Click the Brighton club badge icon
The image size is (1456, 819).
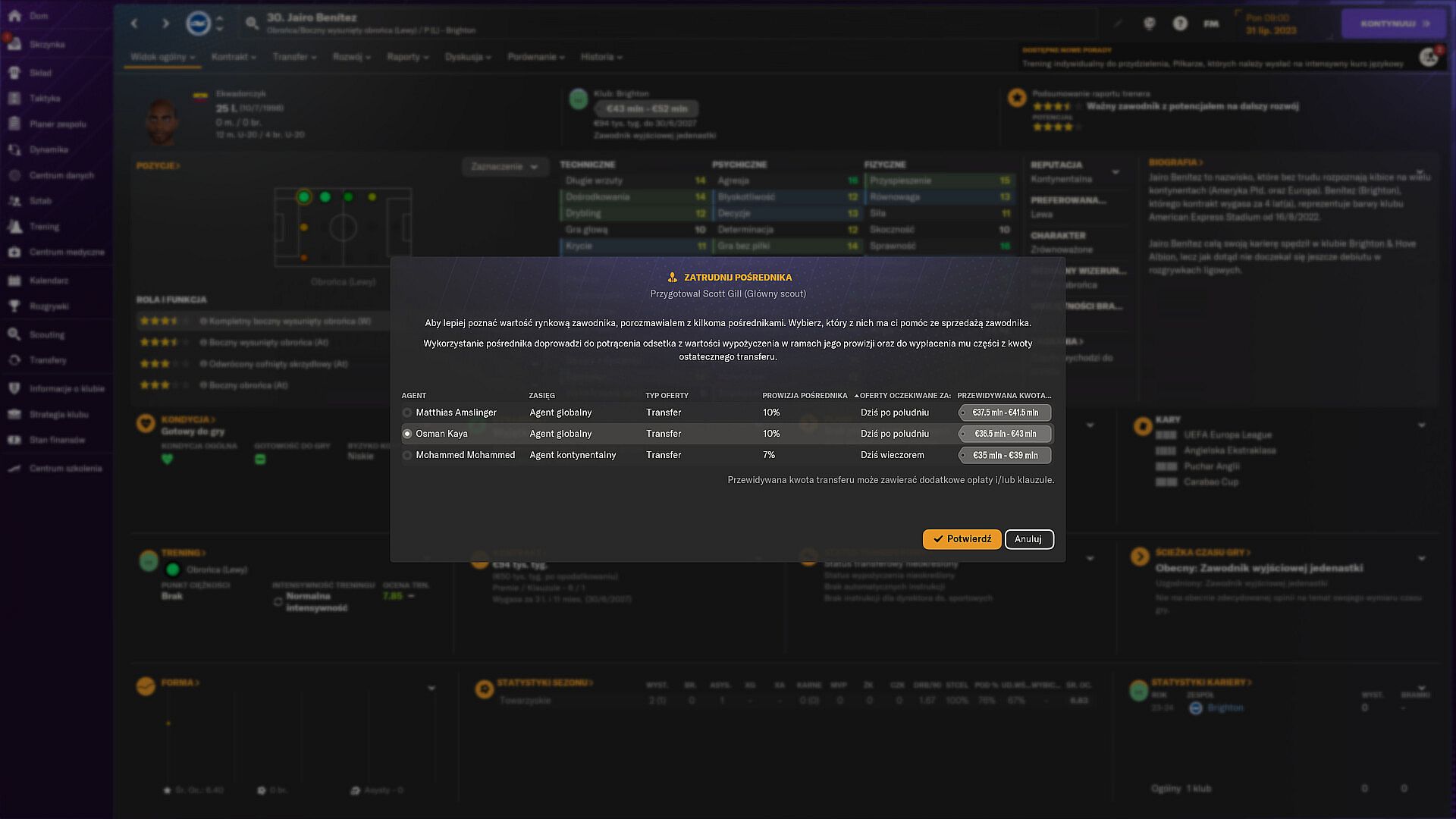[x=198, y=24]
